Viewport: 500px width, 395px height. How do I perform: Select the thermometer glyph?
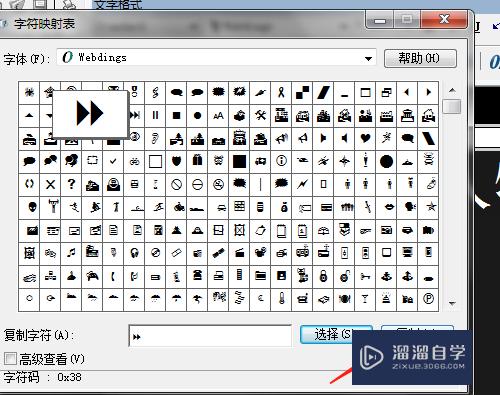click(281, 299)
